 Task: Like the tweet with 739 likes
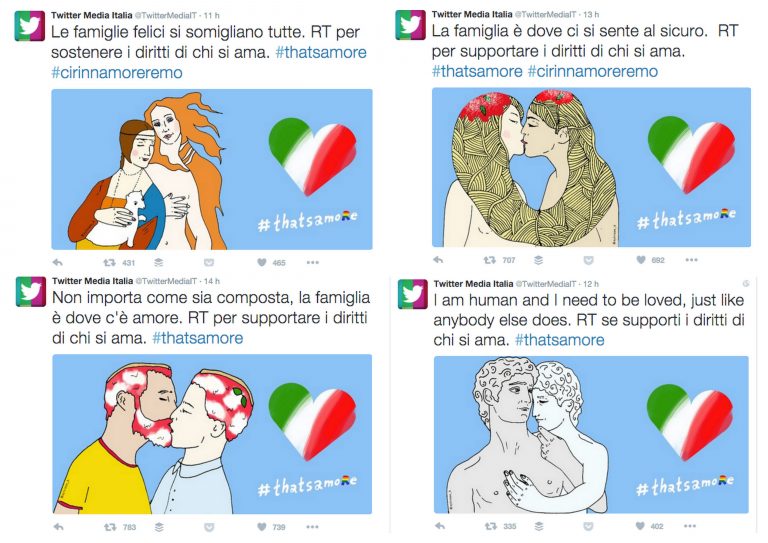262,527
